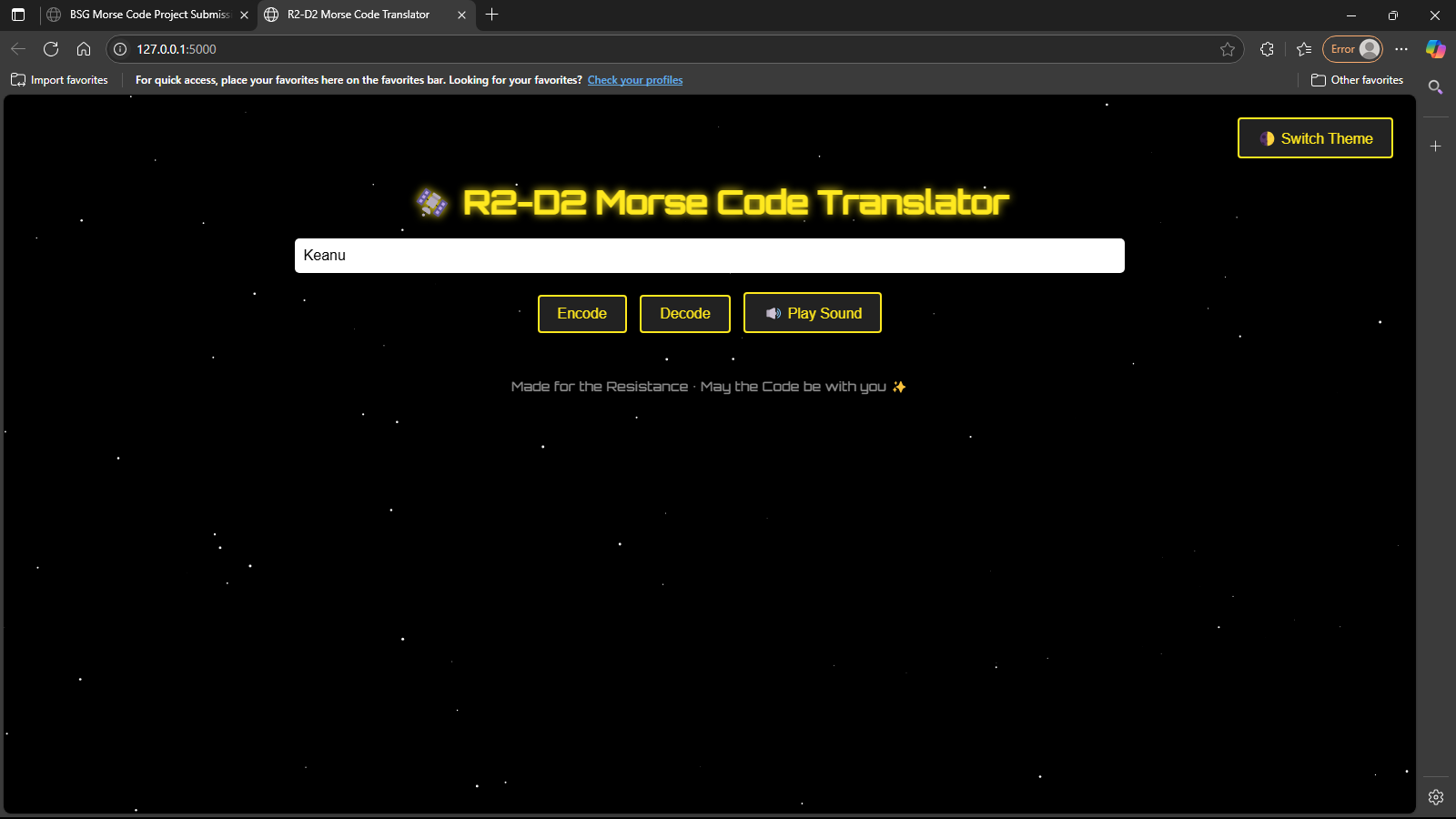Go back to previous page
1456x819 pixels.
[x=18, y=49]
